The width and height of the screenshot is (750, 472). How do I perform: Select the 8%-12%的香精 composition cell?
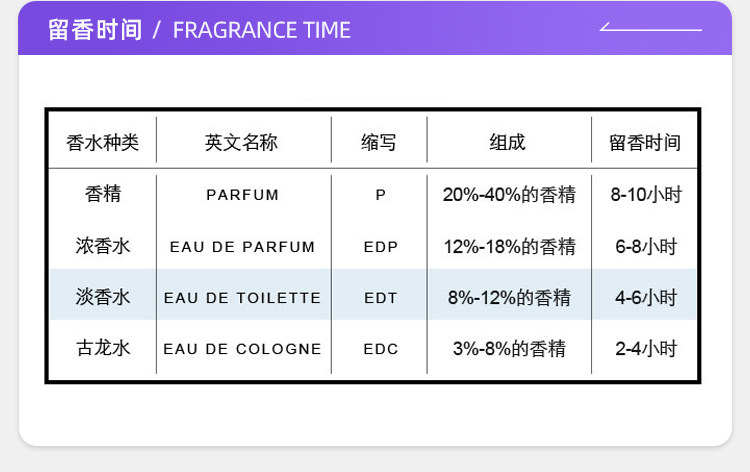tap(508, 297)
